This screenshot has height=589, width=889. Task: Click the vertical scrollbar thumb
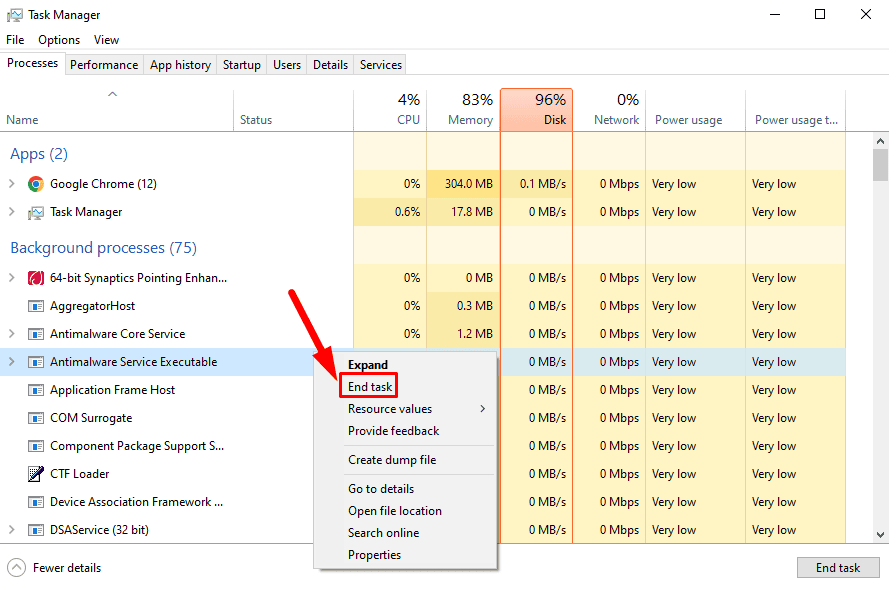point(880,164)
